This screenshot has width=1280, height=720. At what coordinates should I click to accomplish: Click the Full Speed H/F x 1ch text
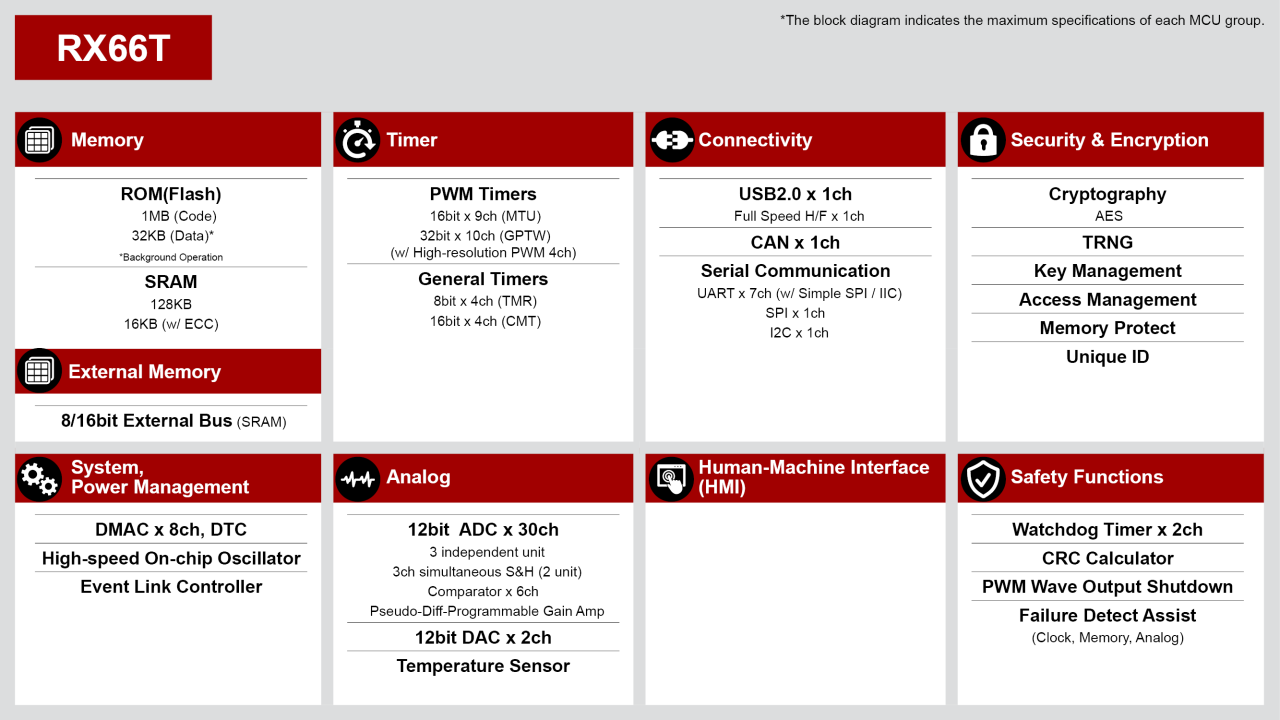[x=799, y=216]
